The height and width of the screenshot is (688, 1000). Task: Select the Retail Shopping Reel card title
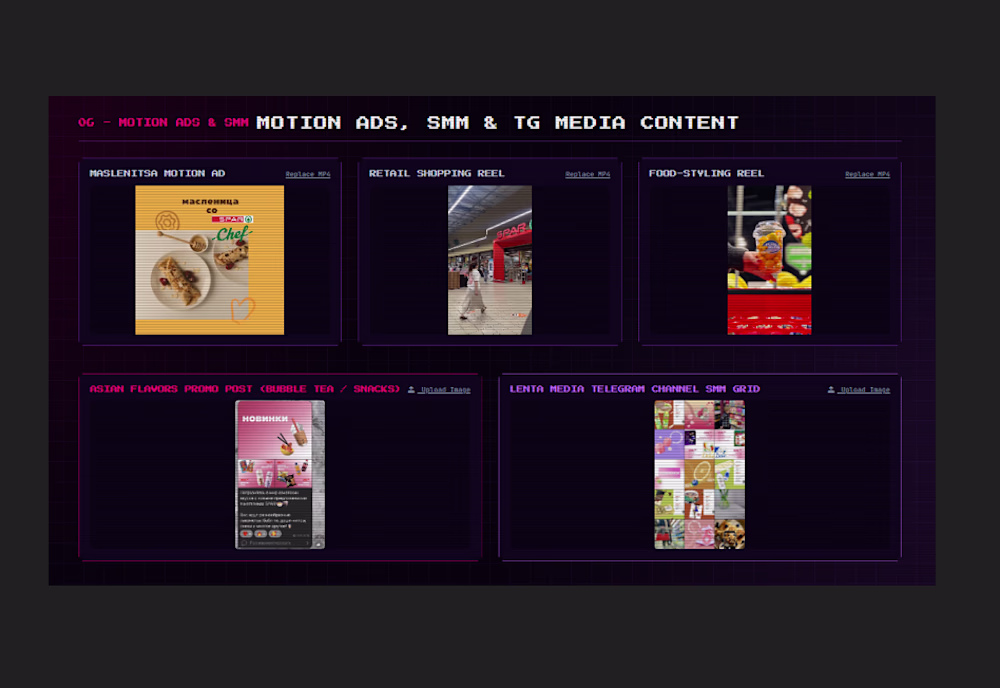click(x=437, y=173)
